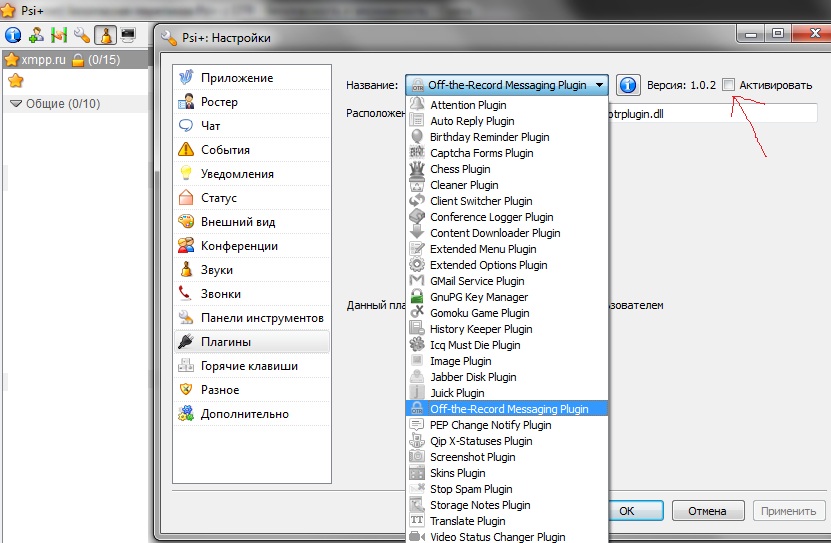Open the Чат settings section
This screenshot has height=543, width=831.
[252, 126]
